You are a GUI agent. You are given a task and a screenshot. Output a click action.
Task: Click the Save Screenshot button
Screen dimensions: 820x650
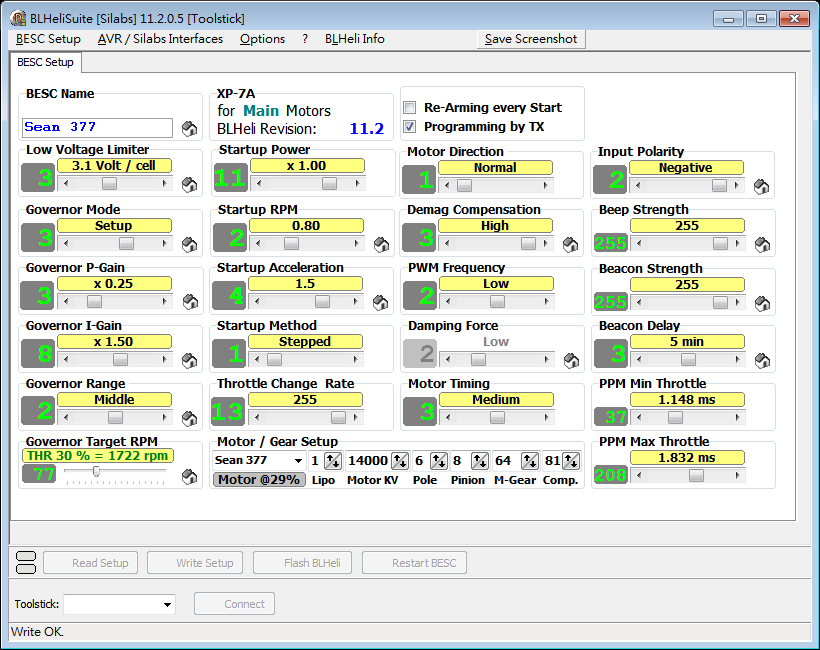coord(531,39)
